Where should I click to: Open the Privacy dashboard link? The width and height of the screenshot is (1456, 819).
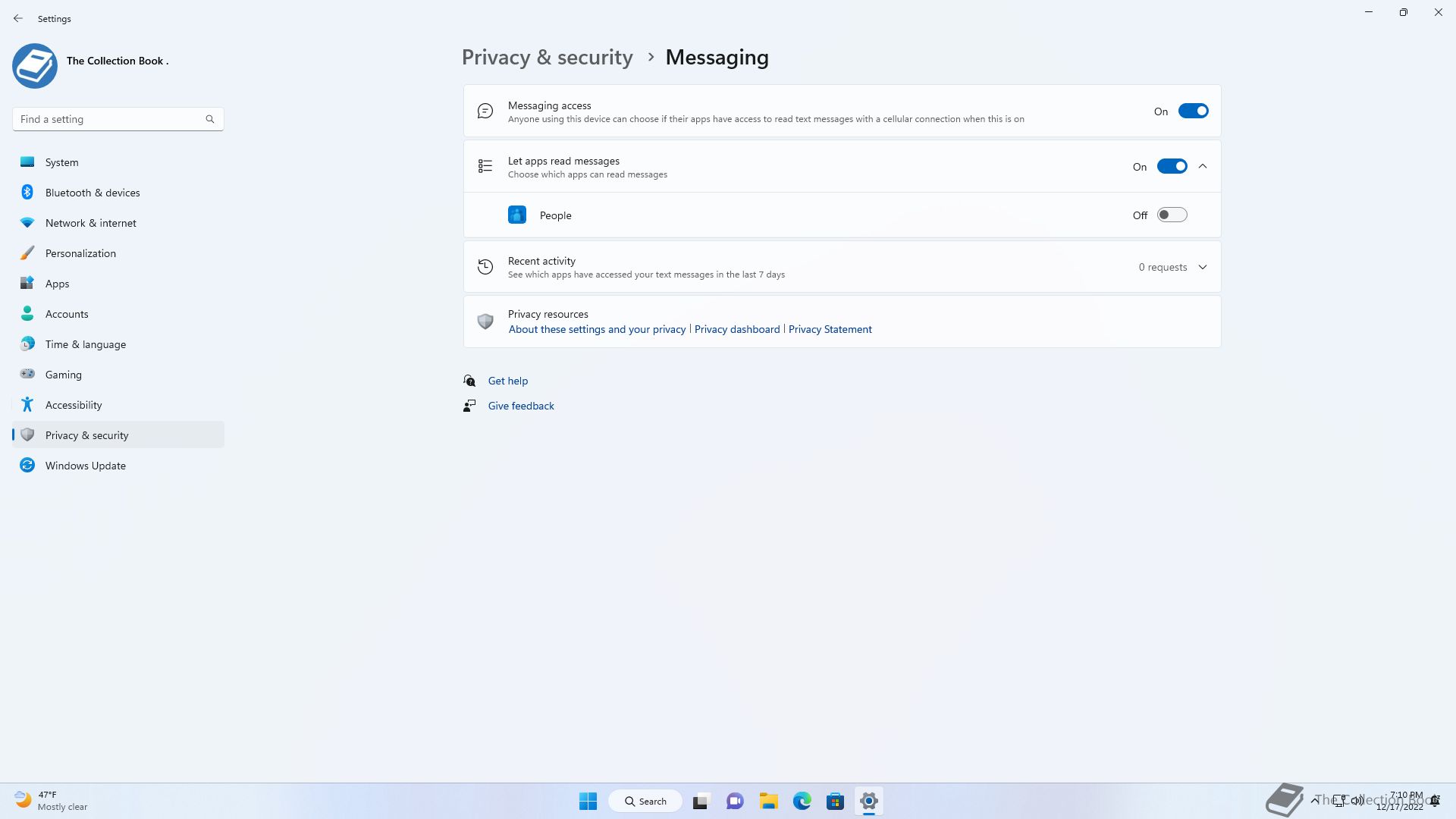click(737, 329)
